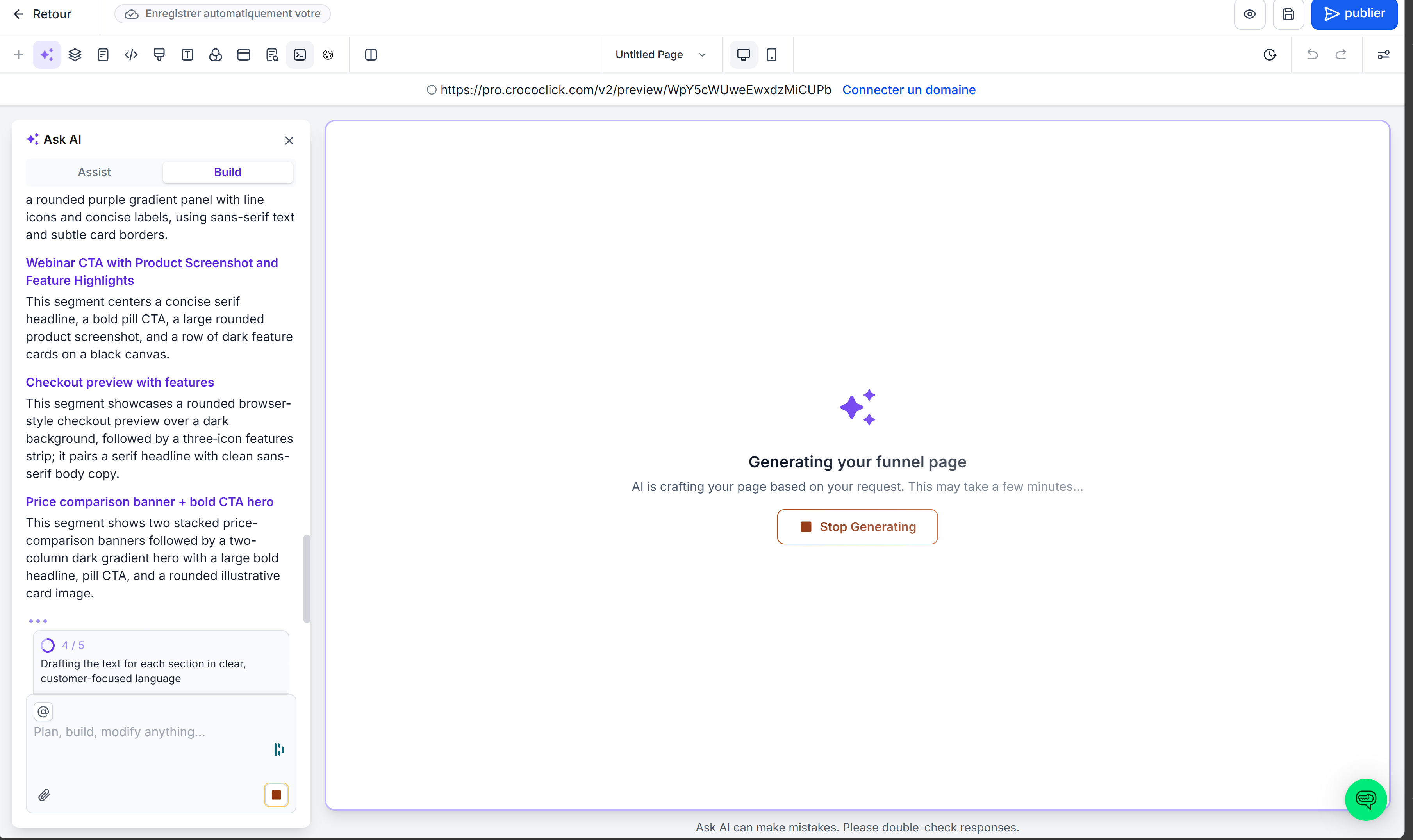Open the Untitled Page dropdown

[661, 55]
